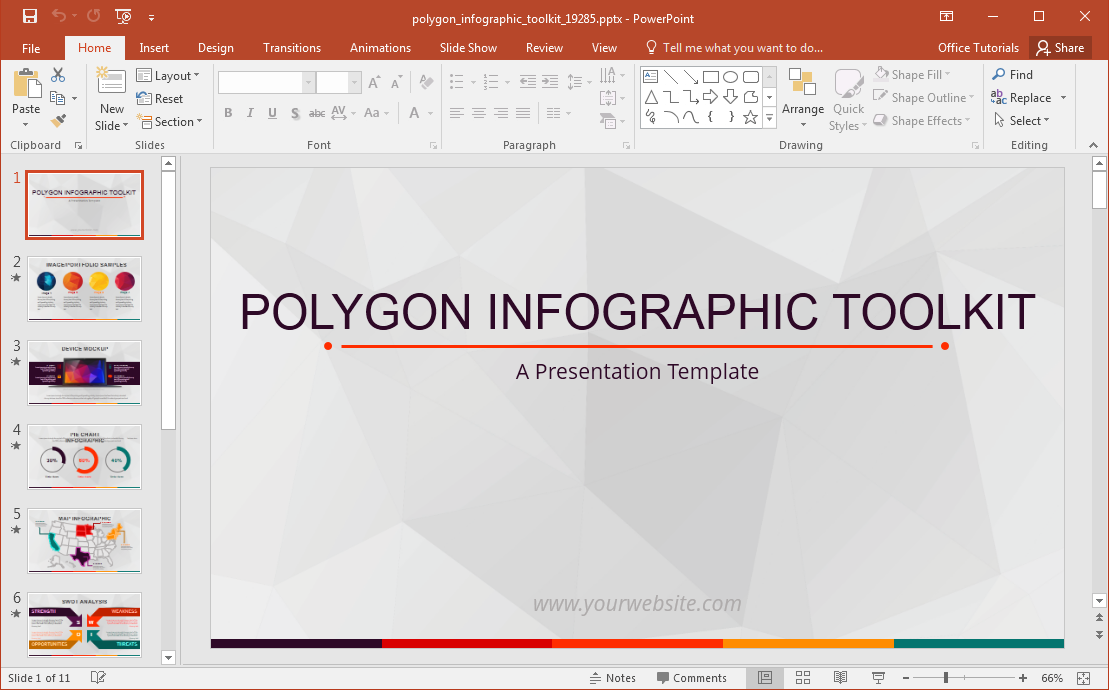Open Slide Sorter view in status bar
This screenshot has height=690, width=1109.
pyautogui.click(x=802, y=678)
